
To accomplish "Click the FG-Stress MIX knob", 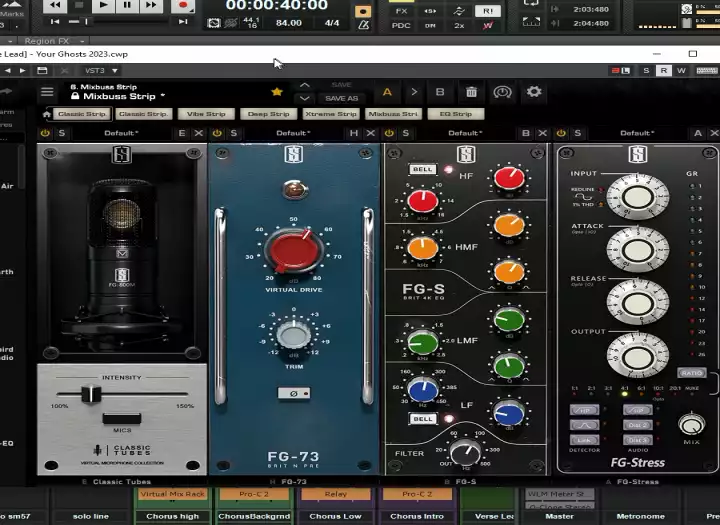I will tap(692, 425).
